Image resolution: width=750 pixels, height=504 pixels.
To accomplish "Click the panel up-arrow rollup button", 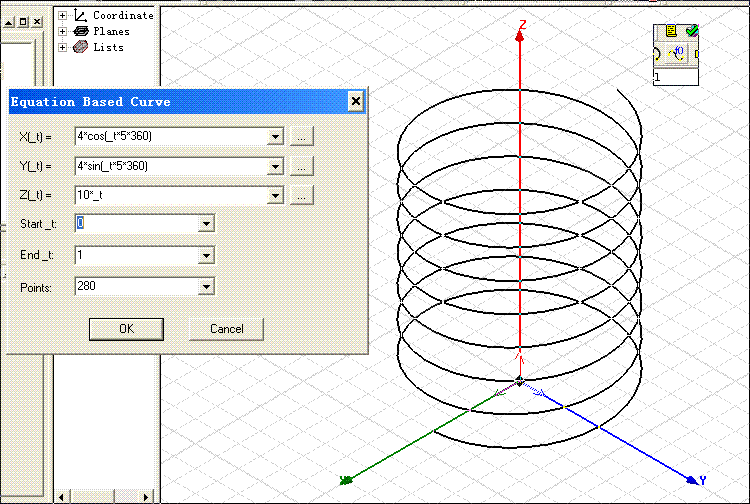I will point(9,22).
